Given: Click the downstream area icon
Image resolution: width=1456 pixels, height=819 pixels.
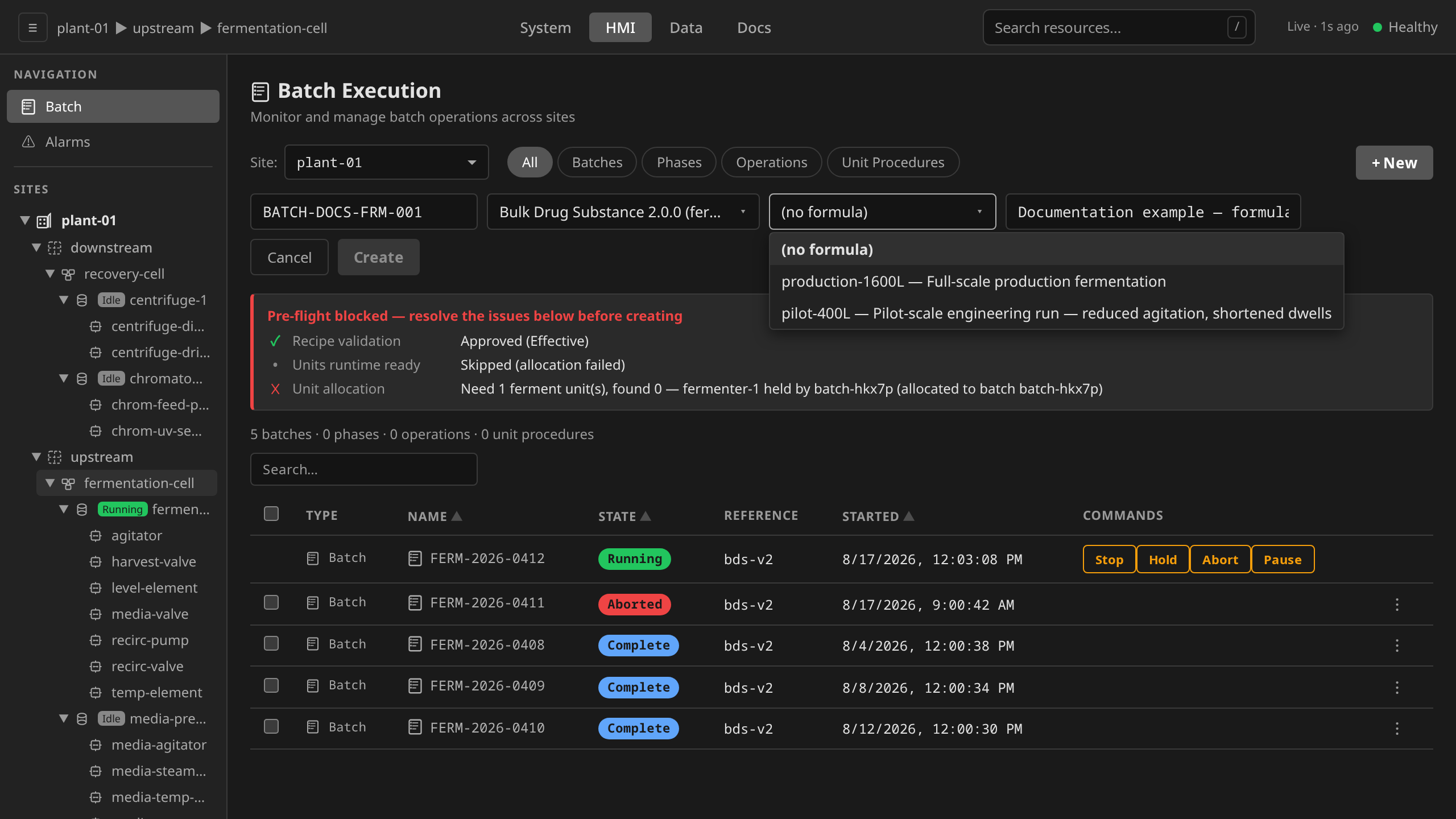Looking at the screenshot, I should (55, 248).
